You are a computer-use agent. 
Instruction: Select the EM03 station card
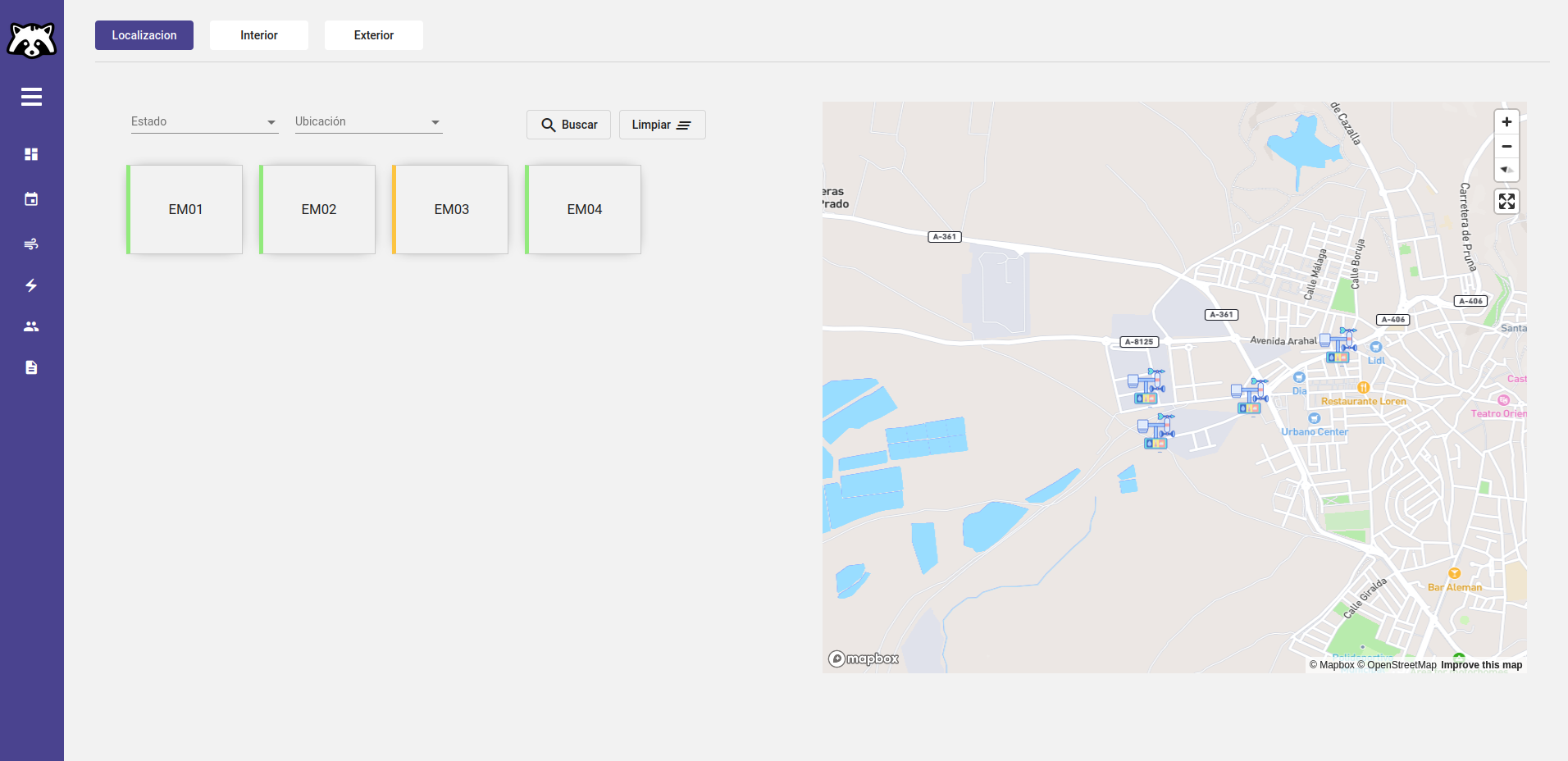450,209
